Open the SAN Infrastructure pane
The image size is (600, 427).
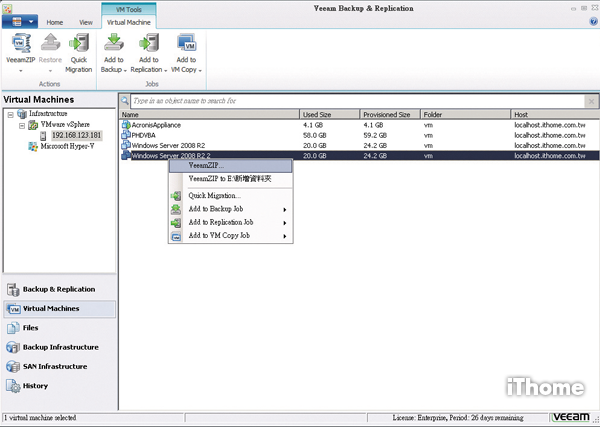pyautogui.click(x=55, y=366)
